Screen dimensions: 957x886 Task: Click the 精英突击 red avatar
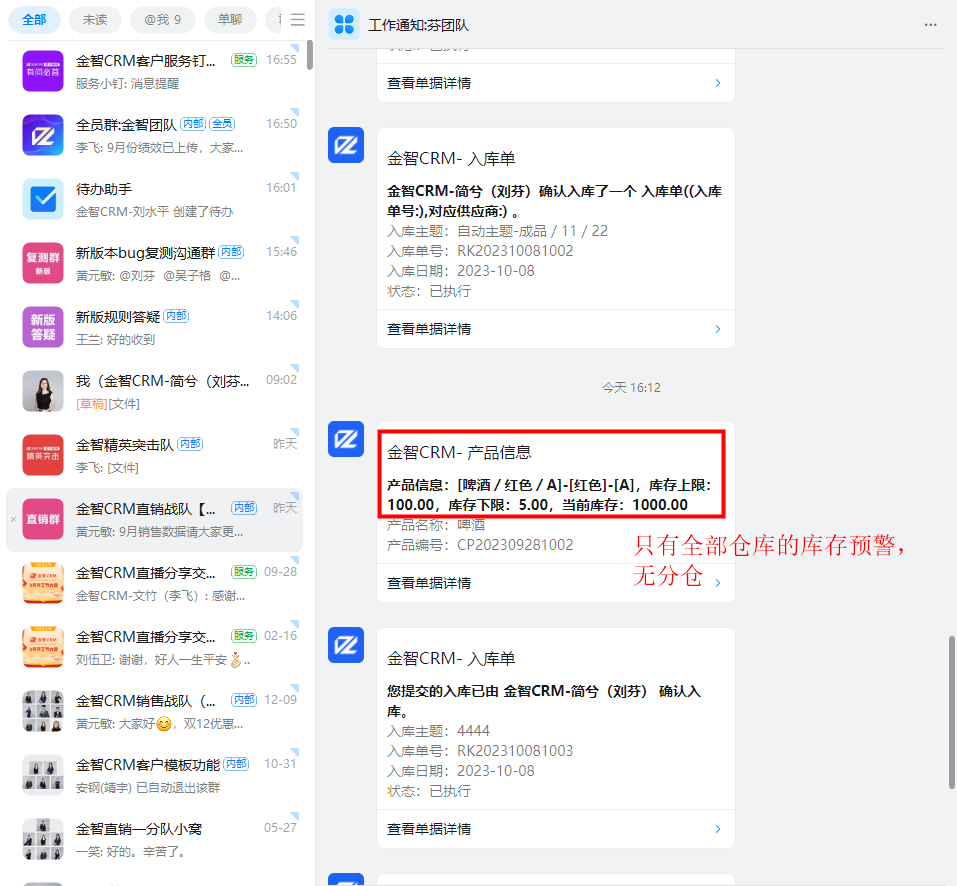[43, 455]
